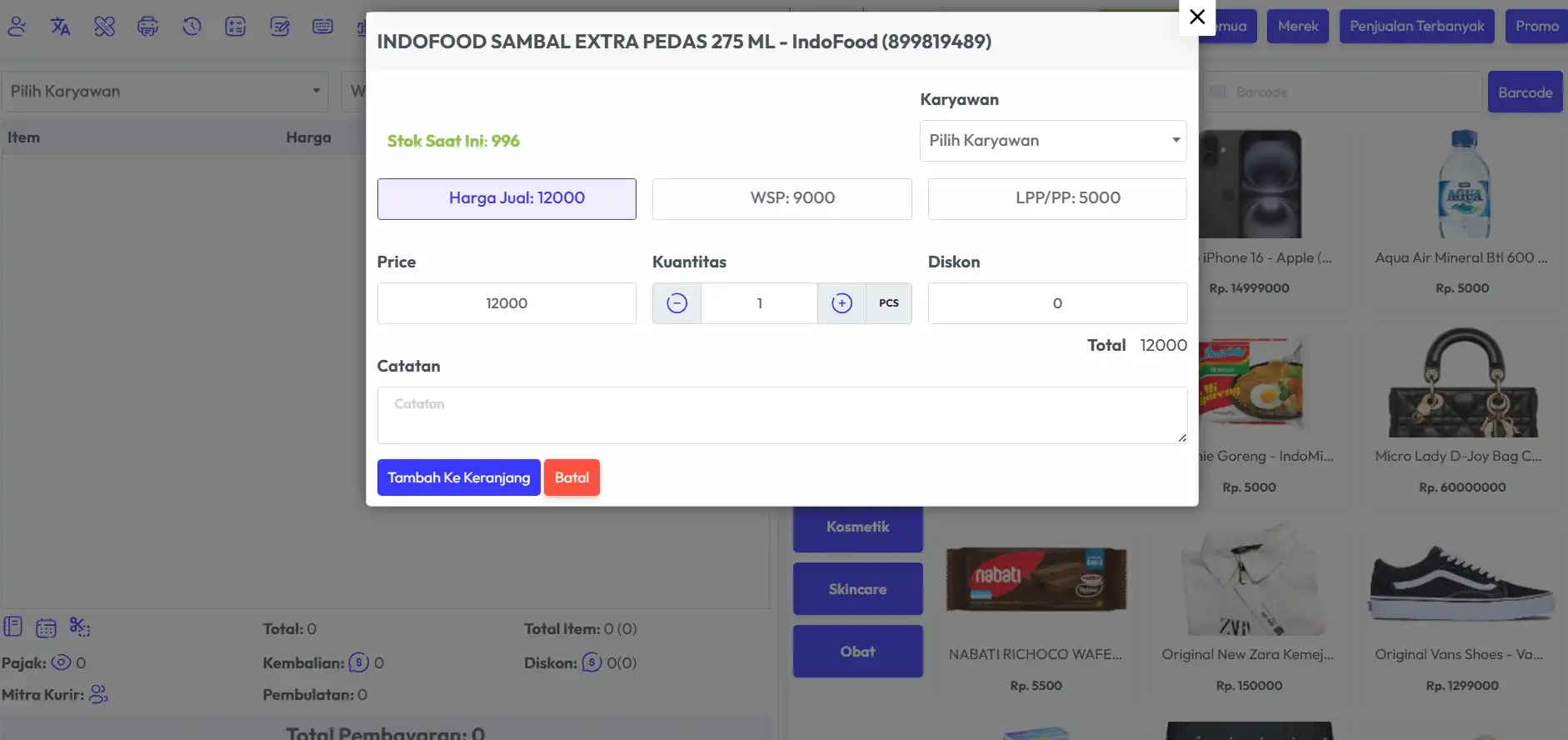This screenshot has width=1568, height=740.
Task: Click the Barcode search input
Action: pos(1341,92)
